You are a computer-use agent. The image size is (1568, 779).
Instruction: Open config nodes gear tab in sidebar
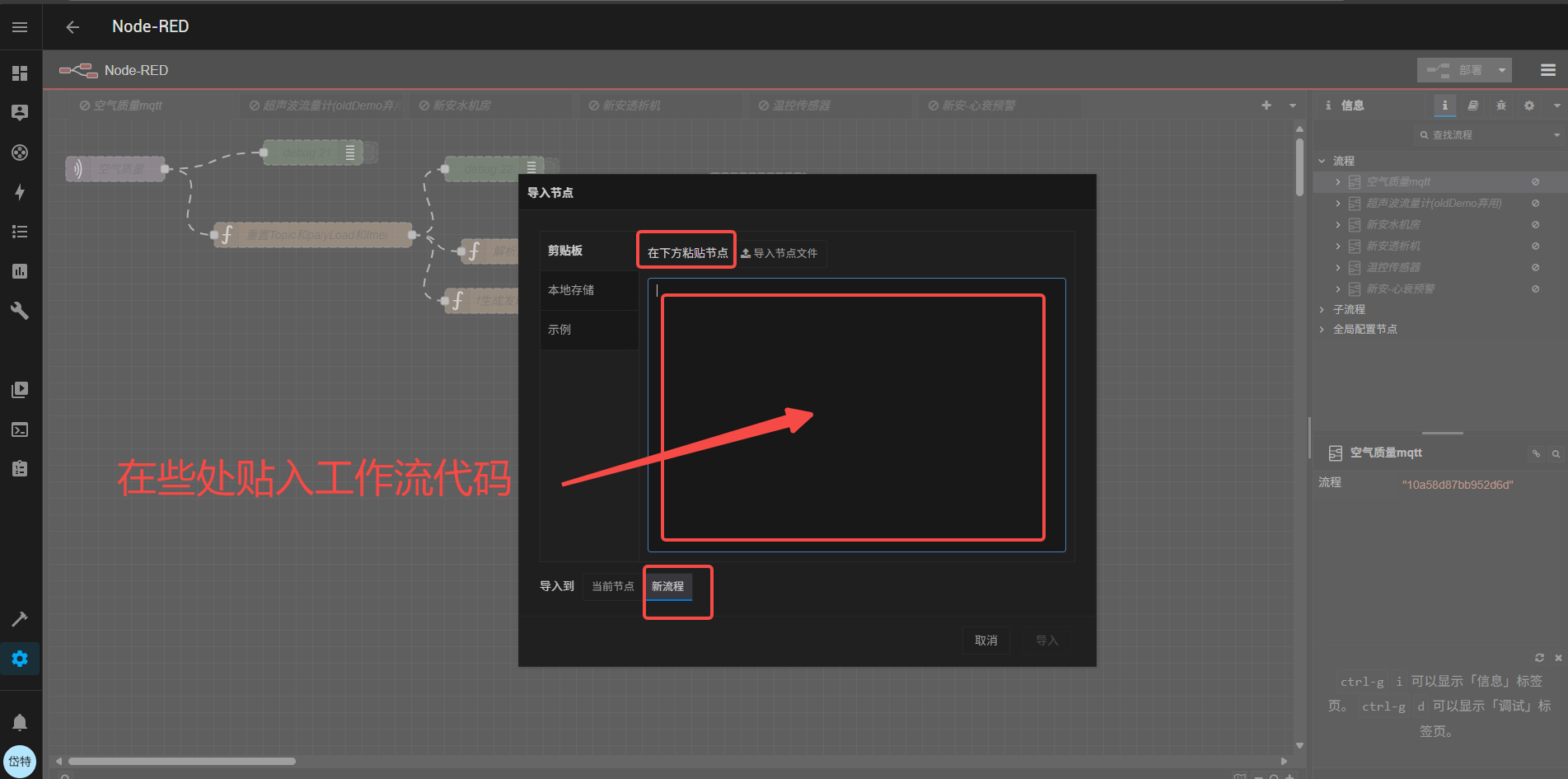click(x=1529, y=106)
